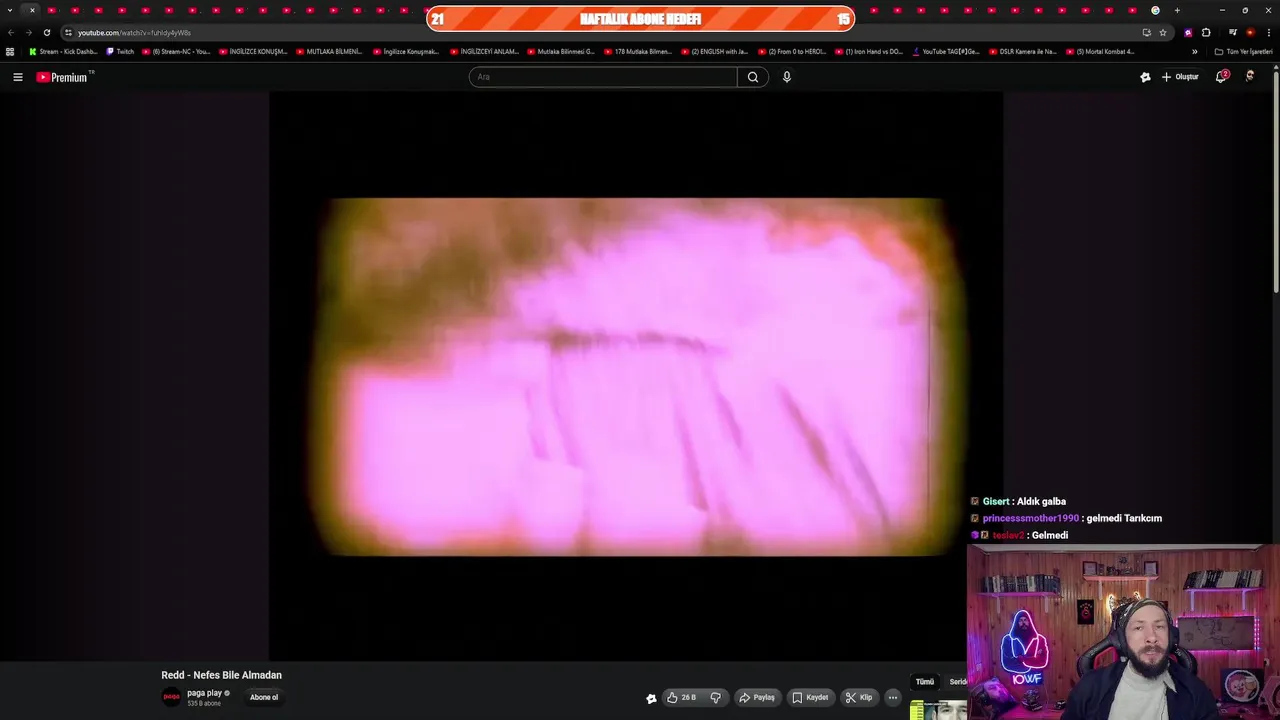This screenshot has height=720, width=1280.
Task: Open the media control music-note icon
Action: tap(1233, 32)
